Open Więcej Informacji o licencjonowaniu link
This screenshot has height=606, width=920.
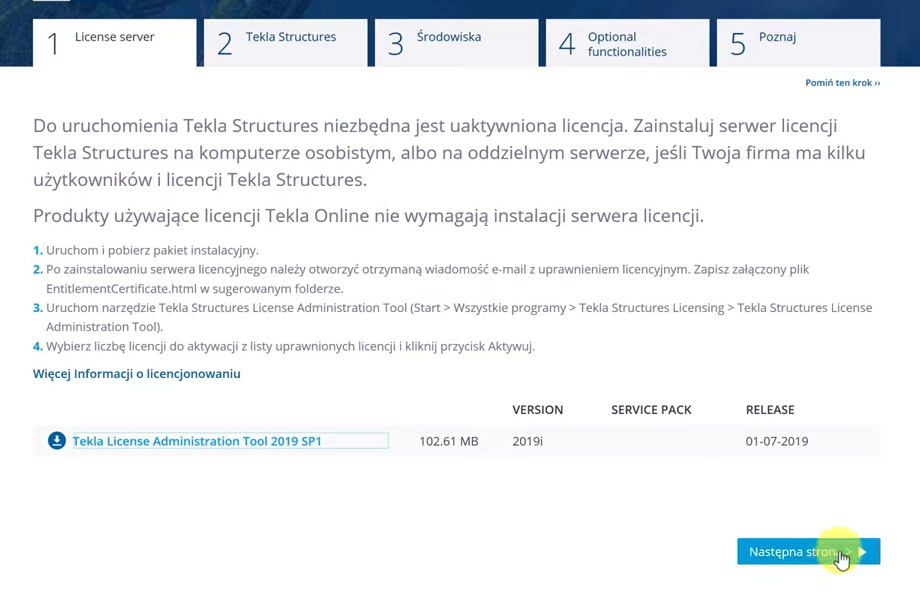(137, 374)
